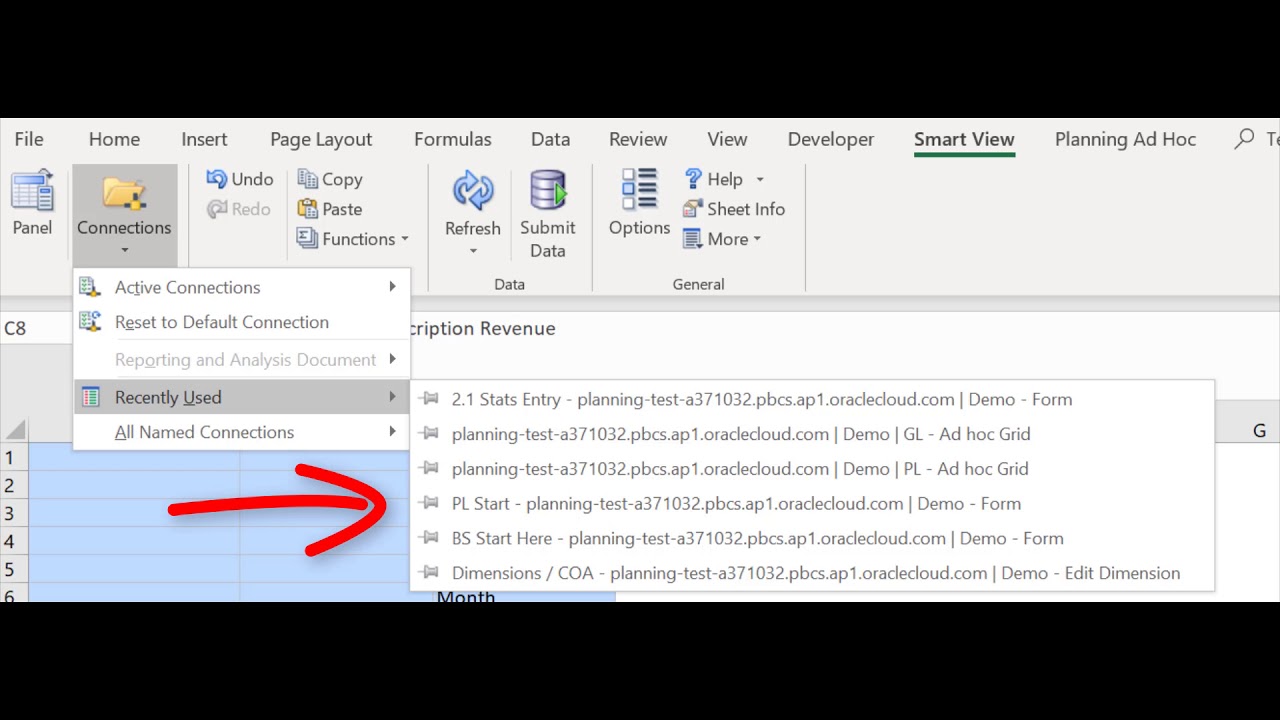Expand Reporting and Analysis Document submenu arrow

[392, 359]
